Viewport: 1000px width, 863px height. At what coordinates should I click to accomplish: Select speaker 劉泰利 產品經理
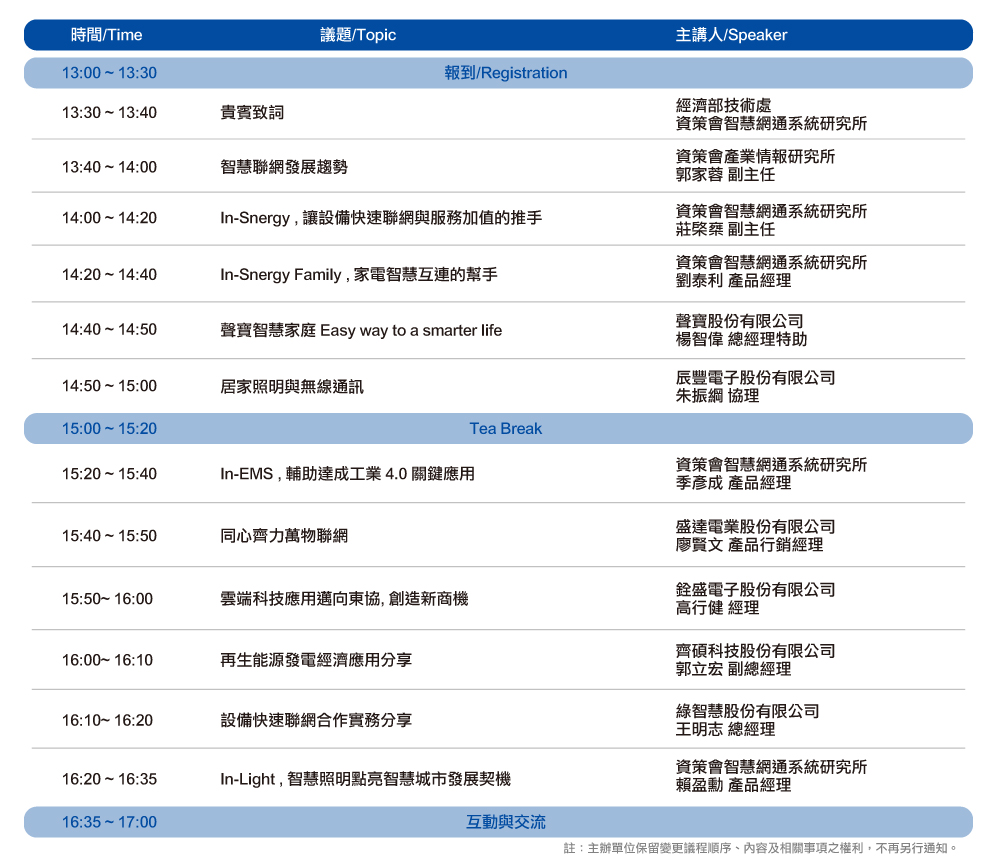[733, 281]
